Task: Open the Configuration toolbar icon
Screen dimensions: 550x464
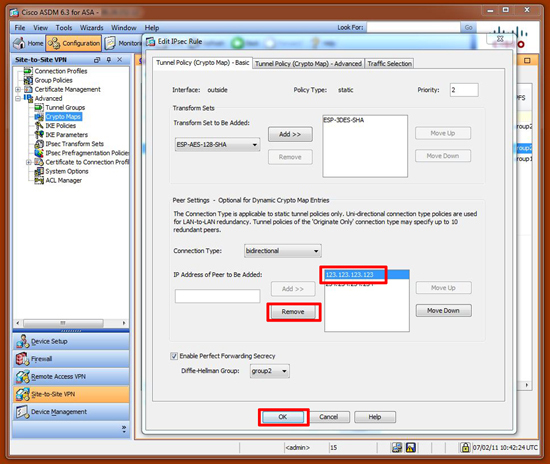Action: (x=54, y=43)
